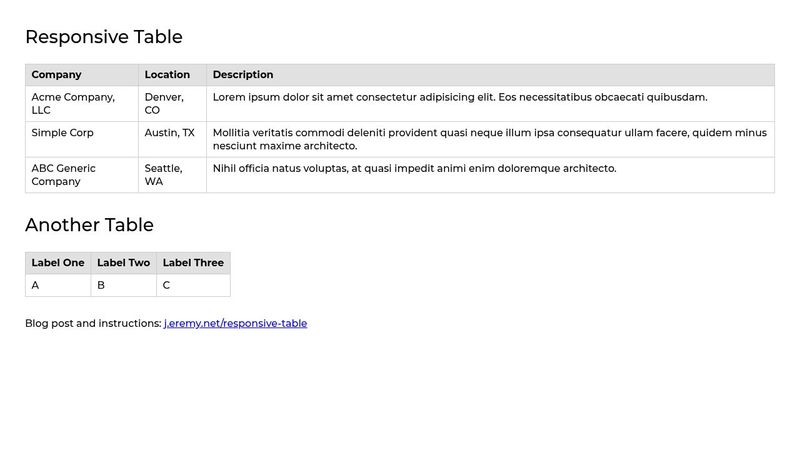Open the j.eremy.net/responsive-table link
This screenshot has width=800, height=450.
235,323
